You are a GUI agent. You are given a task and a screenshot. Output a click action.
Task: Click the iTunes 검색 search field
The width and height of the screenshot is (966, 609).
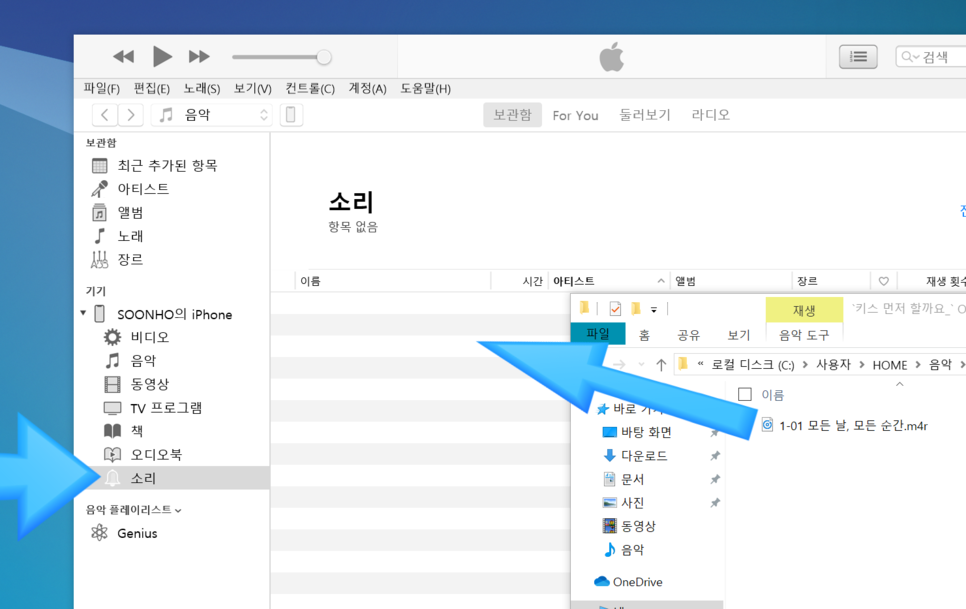(x=932, y=57)
